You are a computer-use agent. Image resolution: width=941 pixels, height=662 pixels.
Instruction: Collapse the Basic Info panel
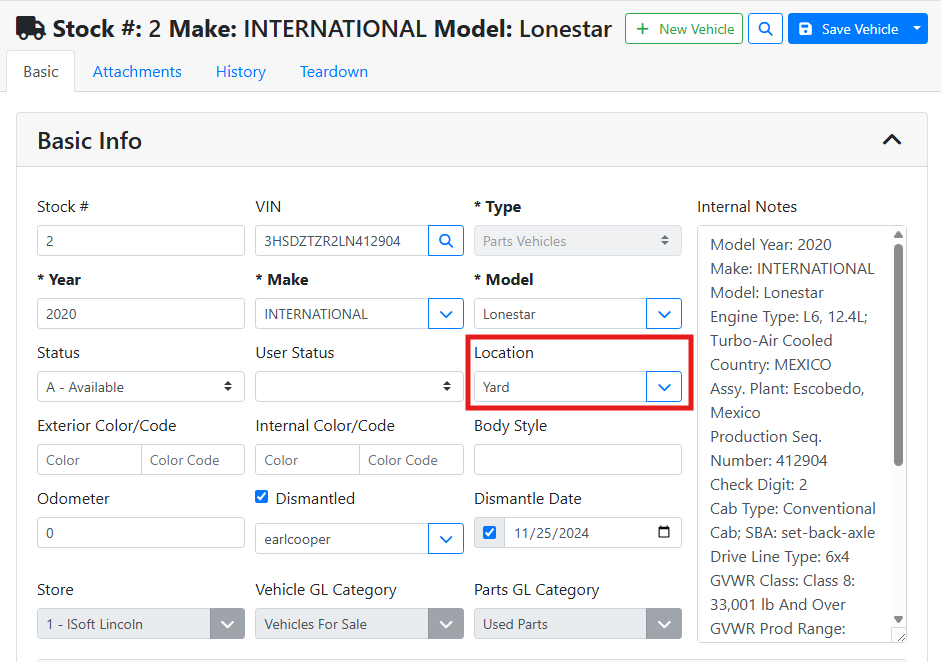coord(891,140)
